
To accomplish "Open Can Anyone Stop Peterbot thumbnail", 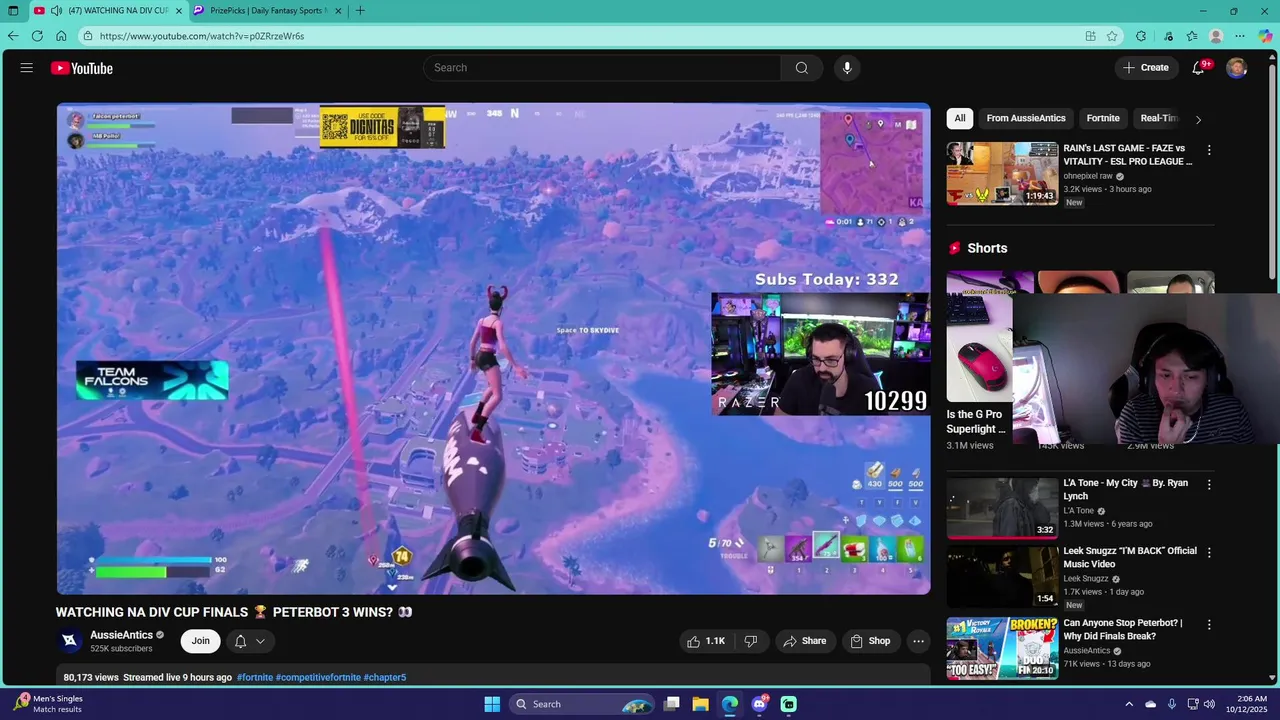I will tap(1002, 648).
